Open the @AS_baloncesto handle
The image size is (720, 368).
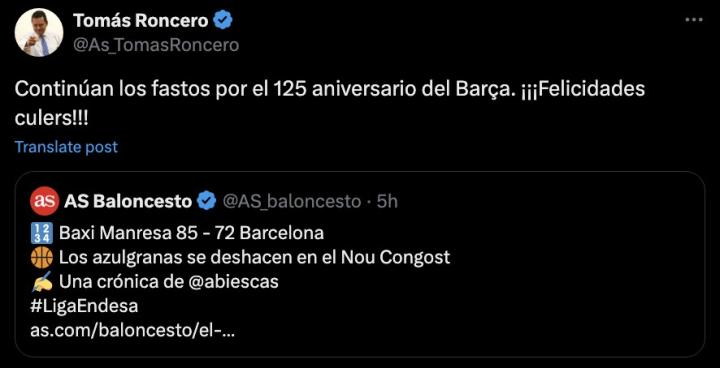tap(292, 201)
